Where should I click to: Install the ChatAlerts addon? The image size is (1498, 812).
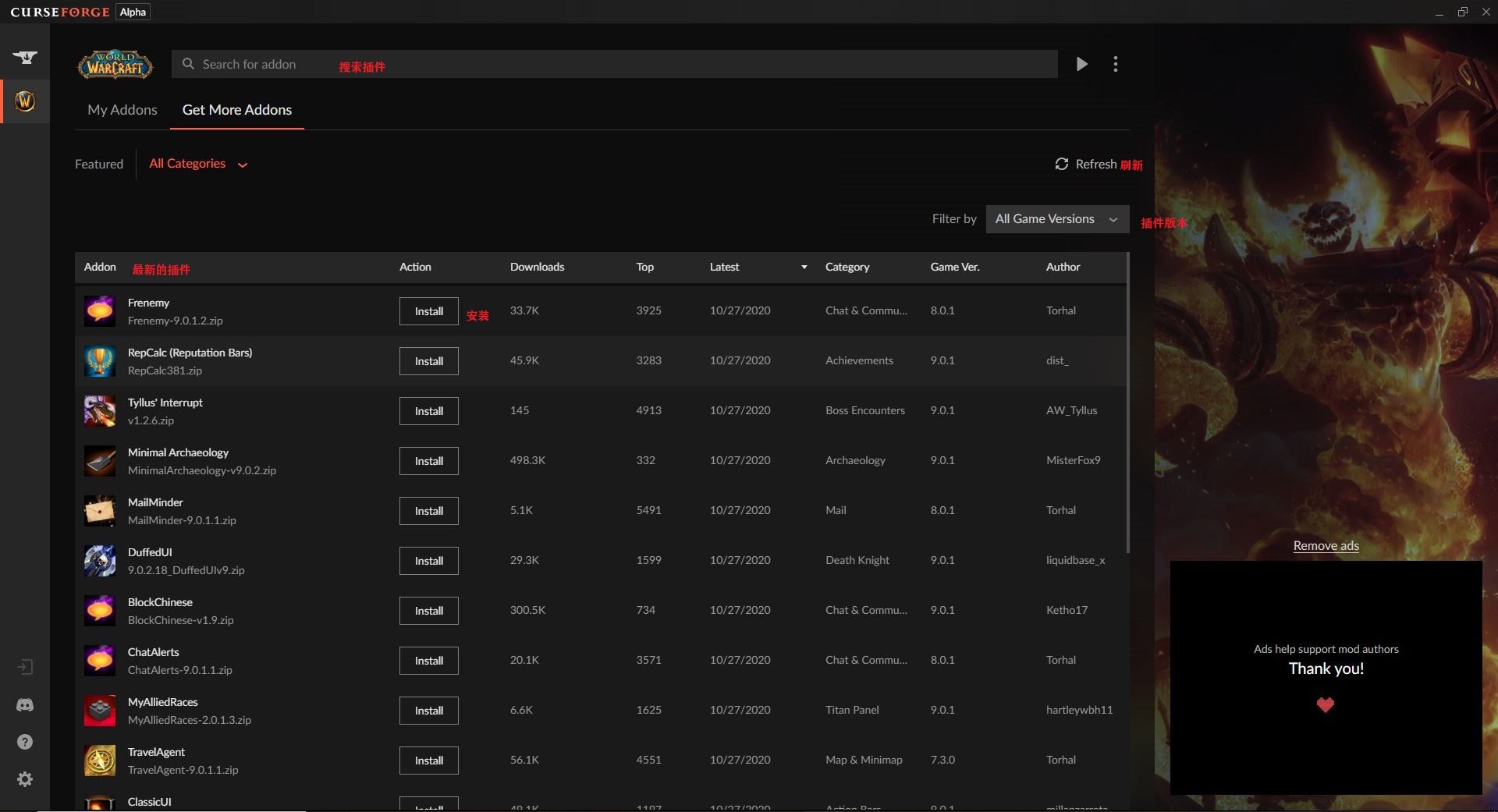click(429, 661)
